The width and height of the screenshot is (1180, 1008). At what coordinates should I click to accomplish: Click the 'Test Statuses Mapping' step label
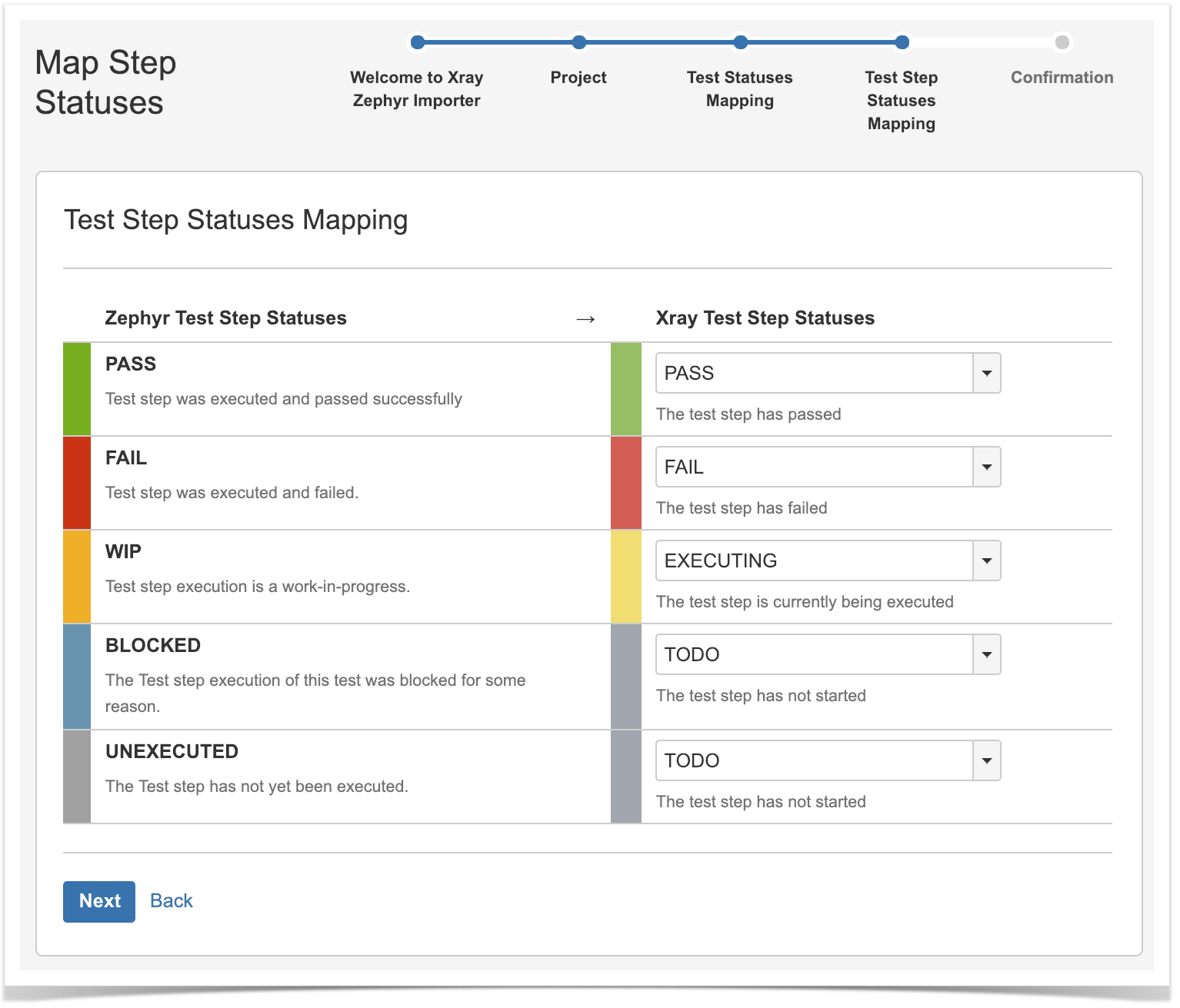point(740,89)
